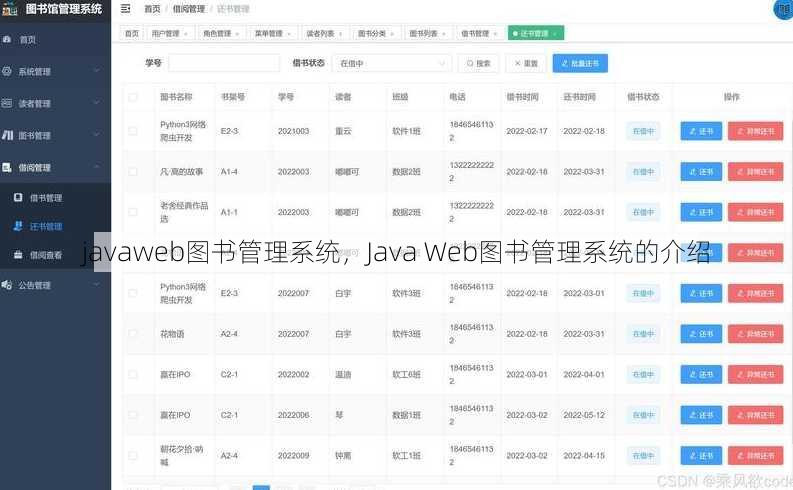Close the 菜单管理 tab with its x
The width and height of the screenshot is (793, 490).
289,33
